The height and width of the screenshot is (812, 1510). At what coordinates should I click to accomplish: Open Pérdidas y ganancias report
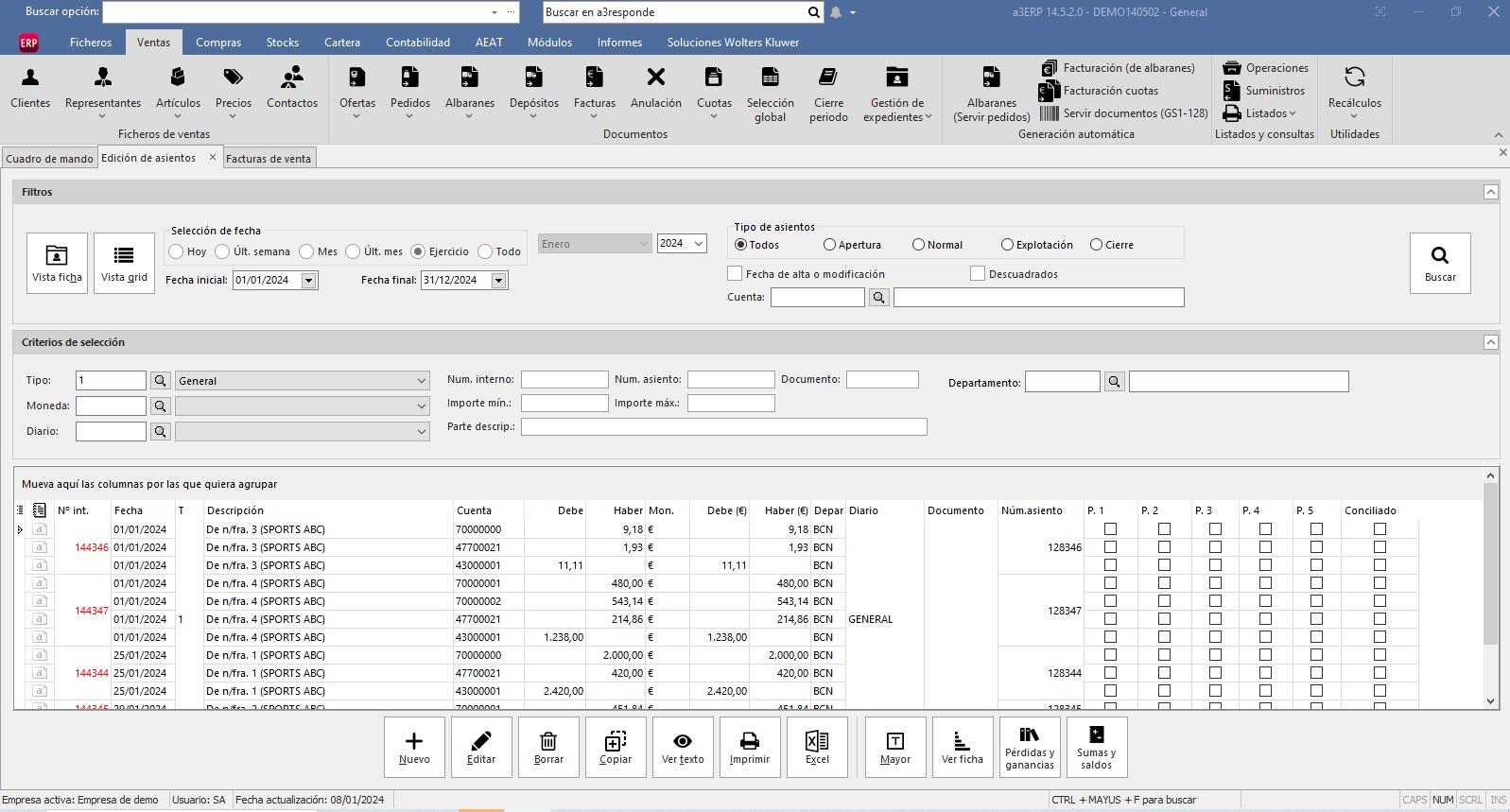coord(1030,747)
